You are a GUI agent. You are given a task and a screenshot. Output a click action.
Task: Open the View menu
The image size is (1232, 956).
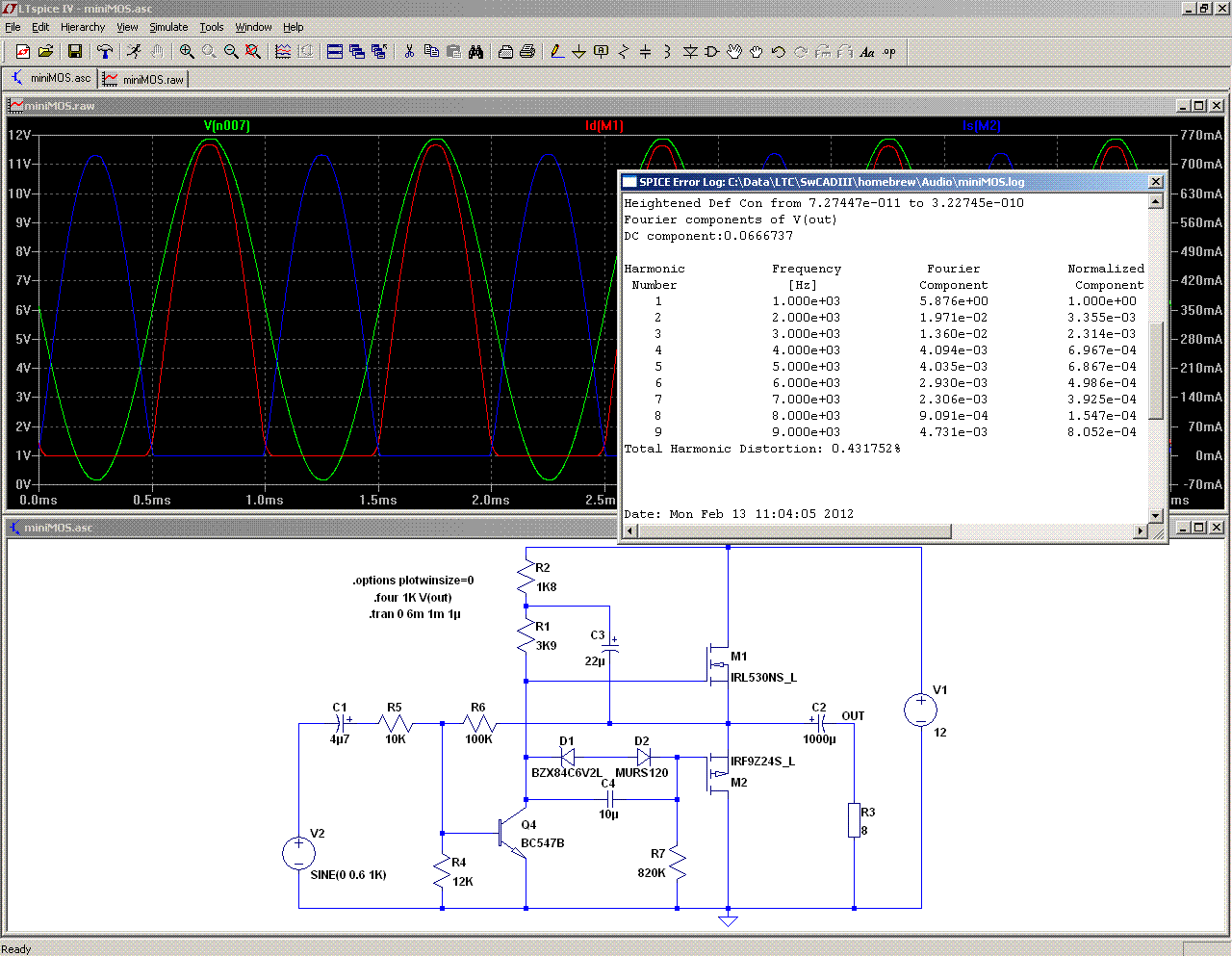tap(128, 27)
